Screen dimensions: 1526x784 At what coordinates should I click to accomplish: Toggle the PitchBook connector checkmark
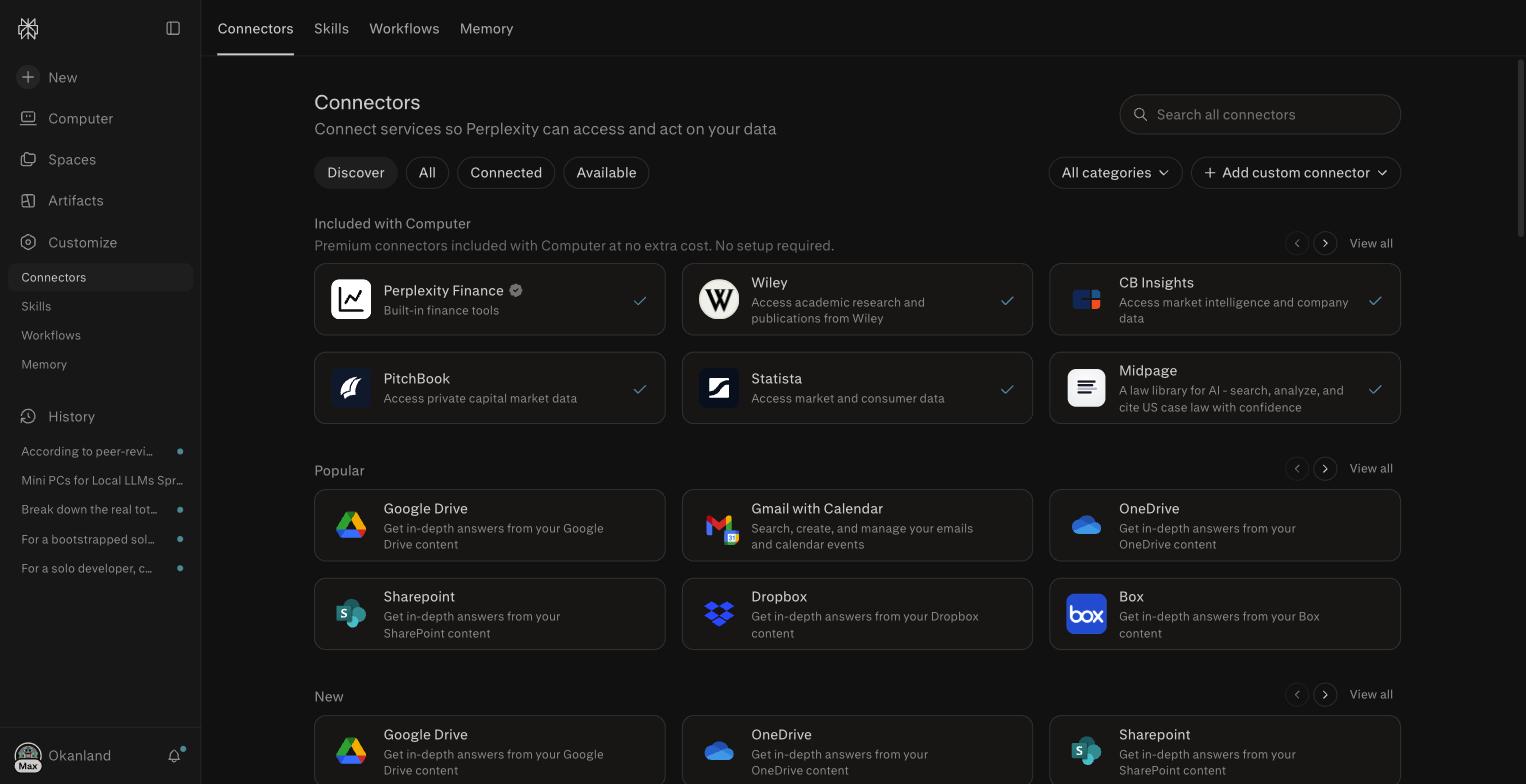click(x=640, y=389)
